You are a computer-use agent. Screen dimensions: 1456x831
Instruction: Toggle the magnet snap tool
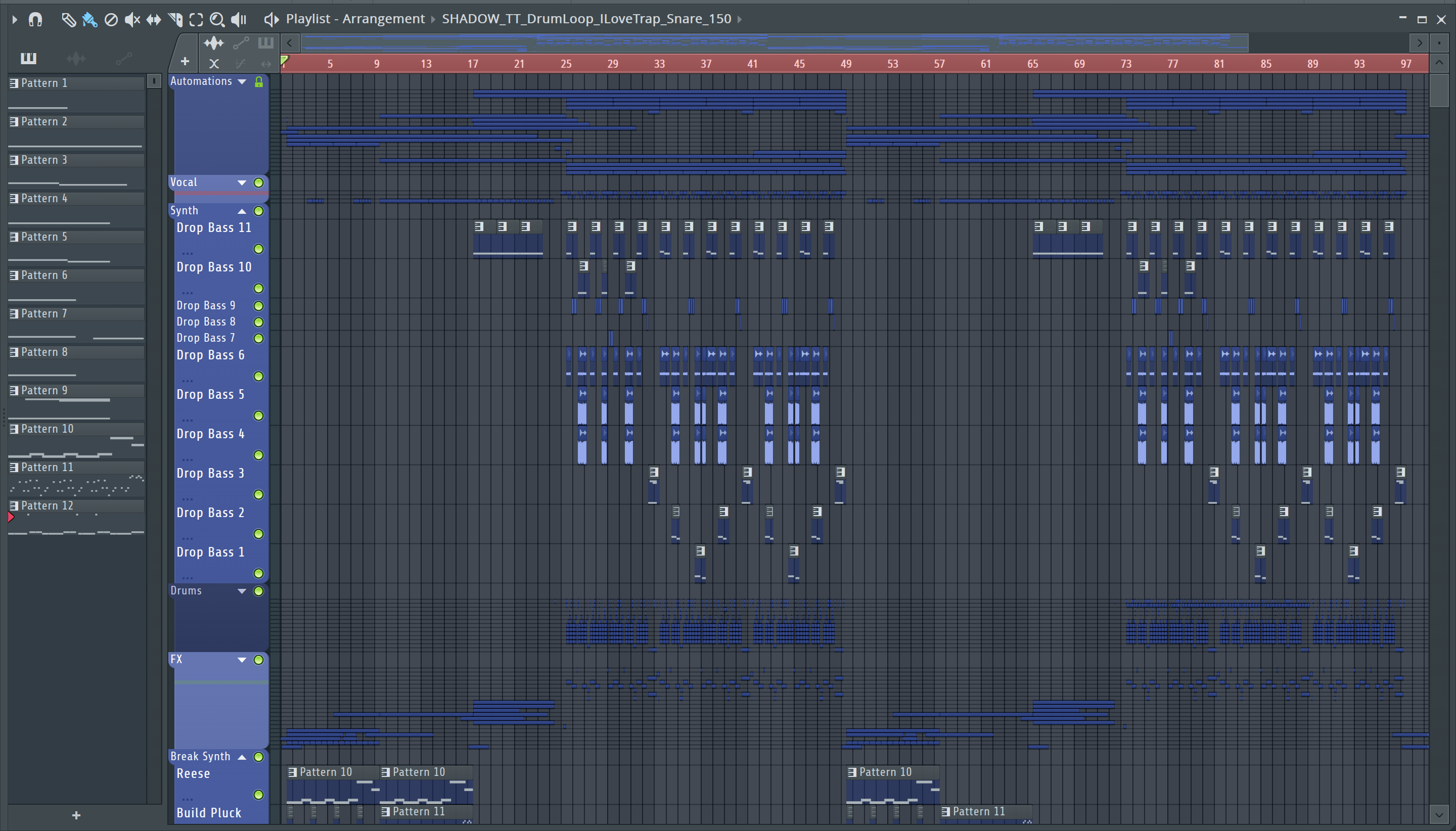(35, 19)
